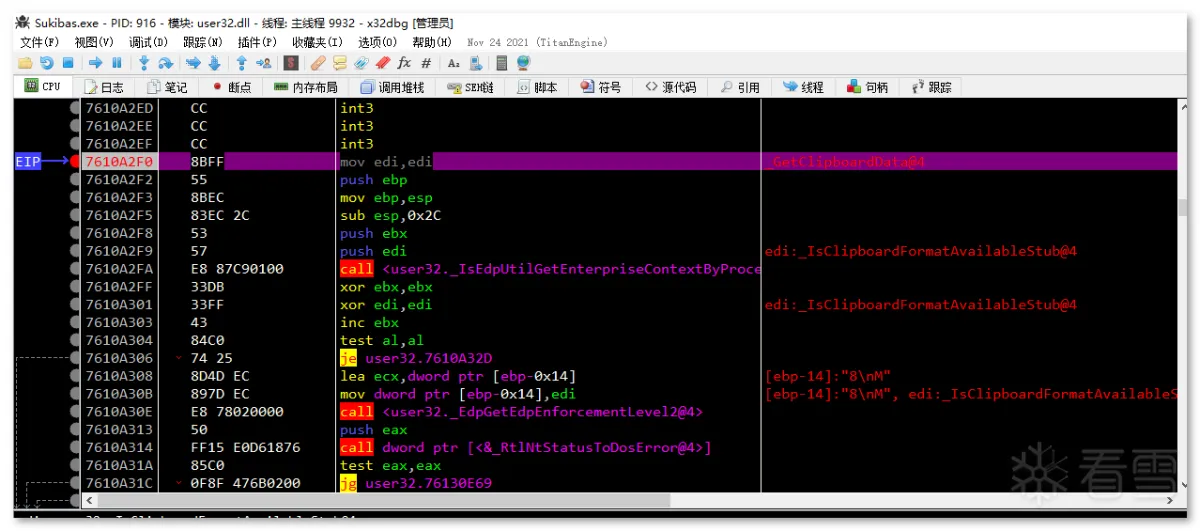Toggle breakpoint bullet at address 7610A314
The image size is (1200, 531).
(76, 448)
